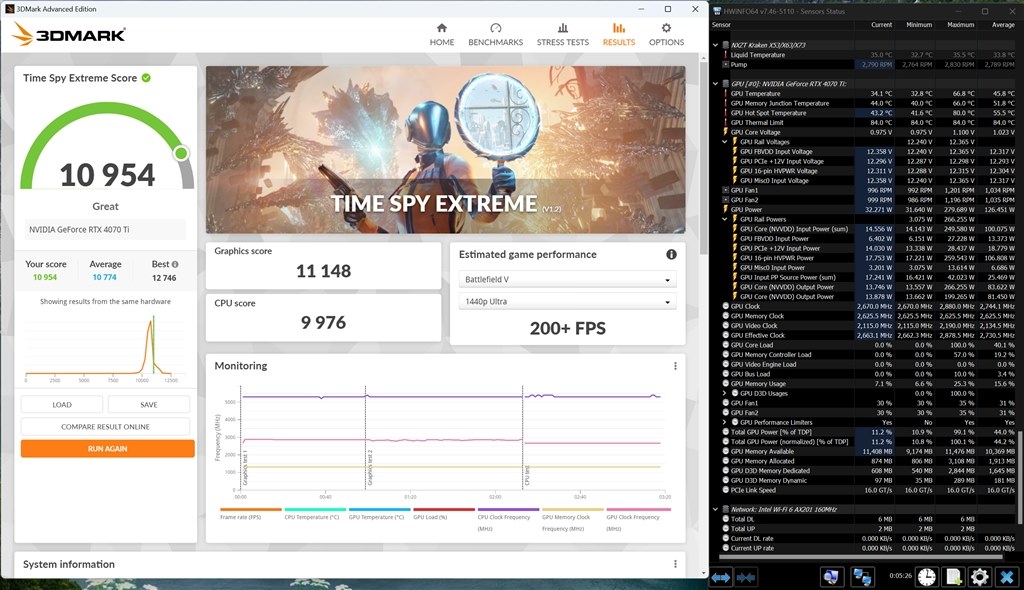Click the Average column header in HWiNFO
Viewport: 1024px width, 590px height.
point(1002,25)
